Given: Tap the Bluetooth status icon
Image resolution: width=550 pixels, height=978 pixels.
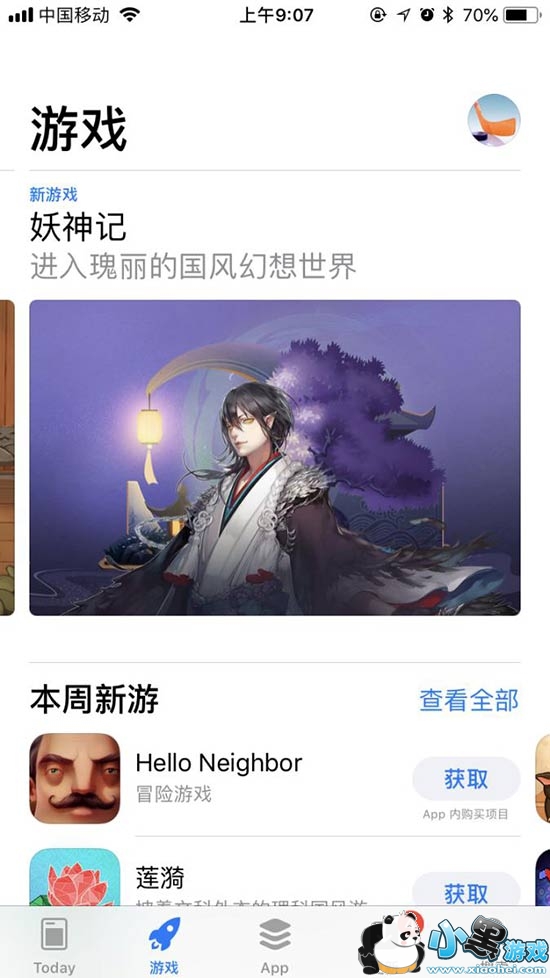Looking at the screenshot, I should (448, 15).
